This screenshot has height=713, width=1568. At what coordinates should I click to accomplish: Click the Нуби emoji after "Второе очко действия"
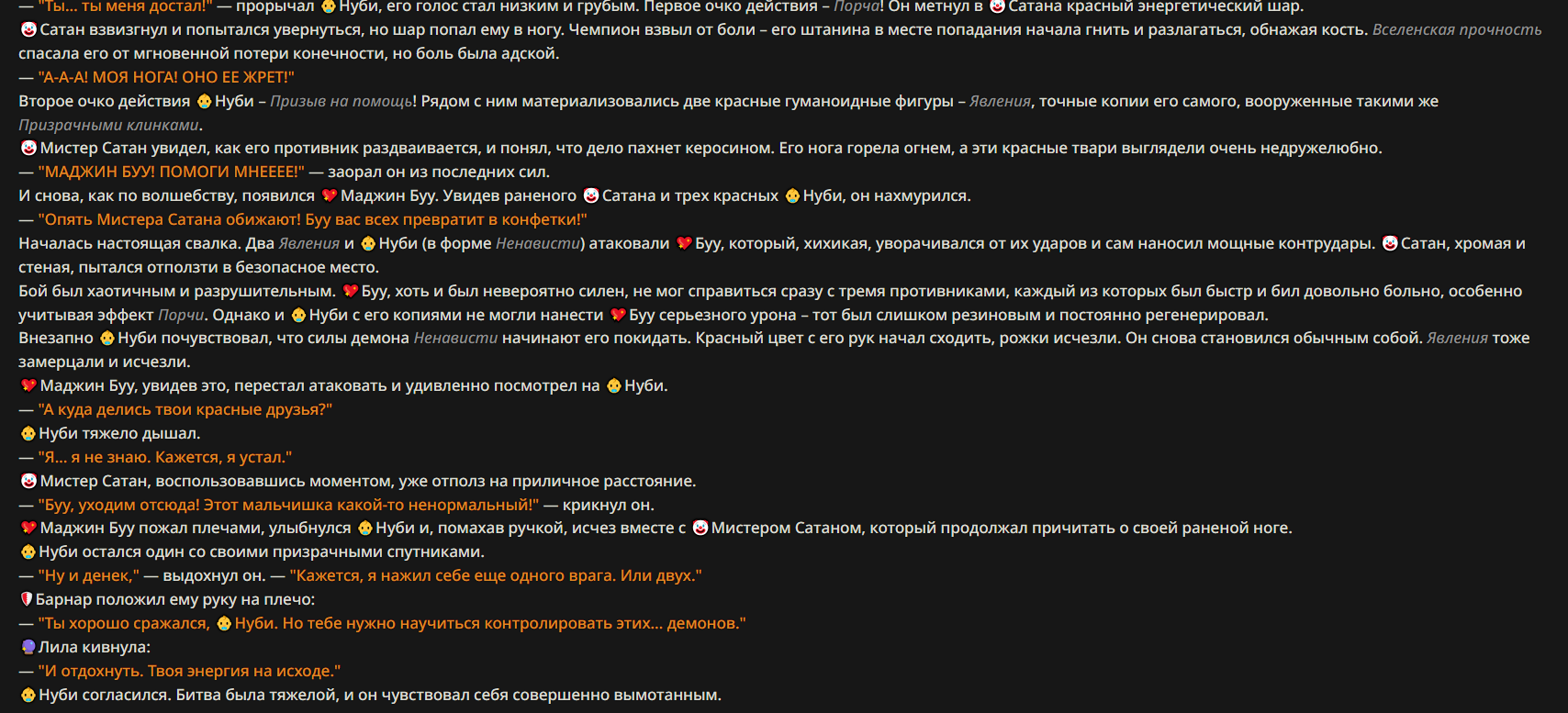204,101
